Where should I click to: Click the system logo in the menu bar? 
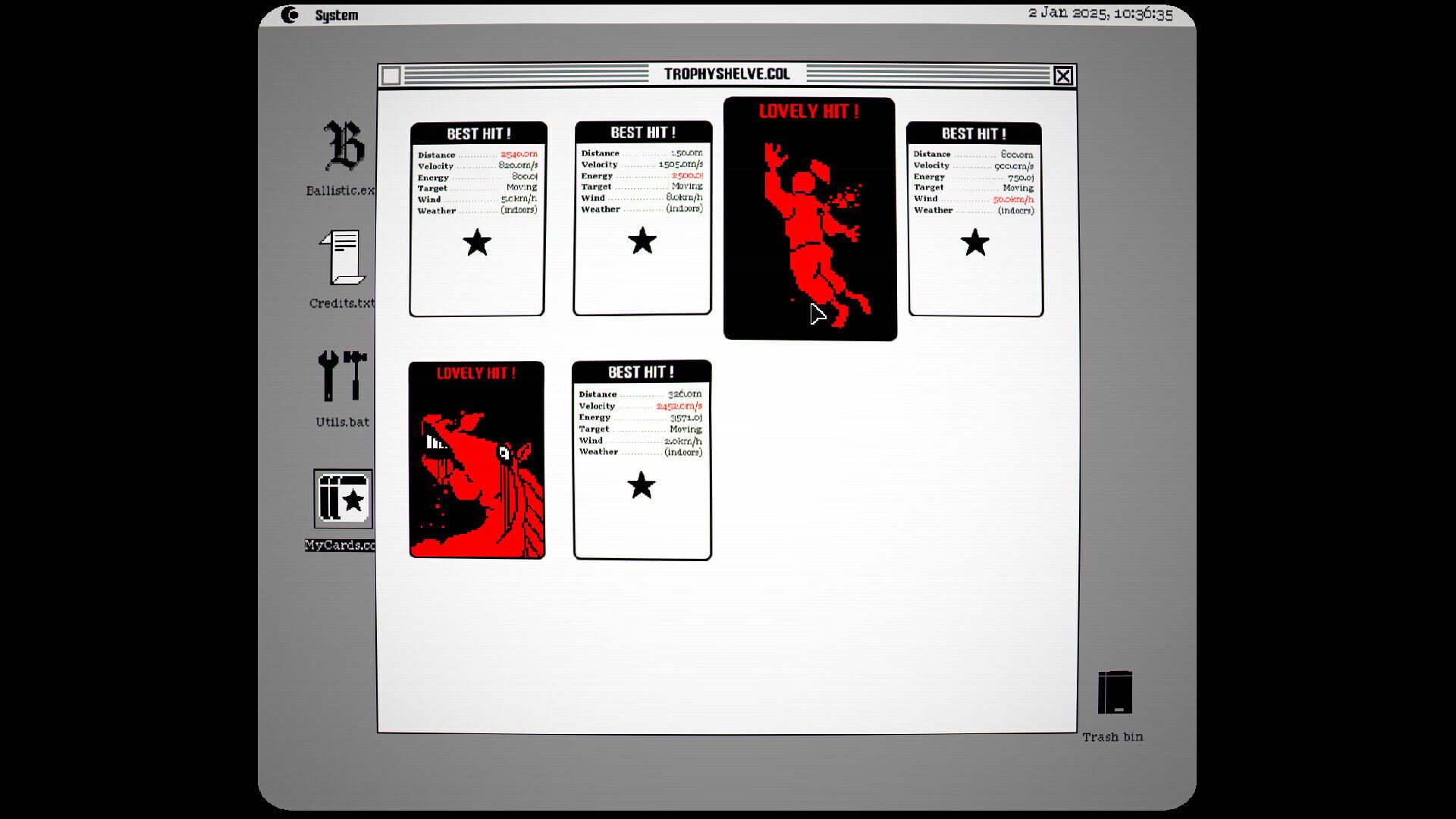tap(290, 13)
